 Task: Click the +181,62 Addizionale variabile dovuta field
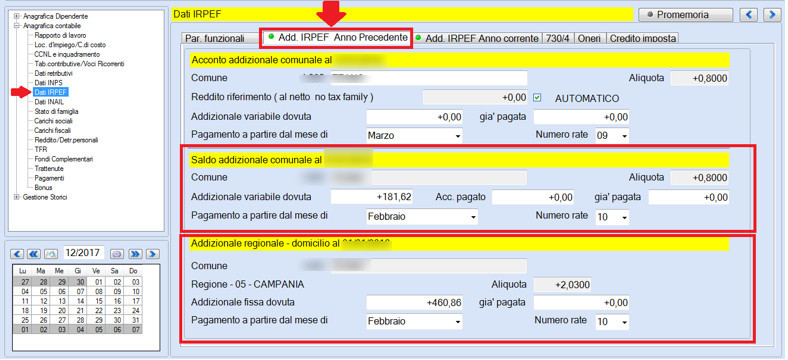pos(372,197)
